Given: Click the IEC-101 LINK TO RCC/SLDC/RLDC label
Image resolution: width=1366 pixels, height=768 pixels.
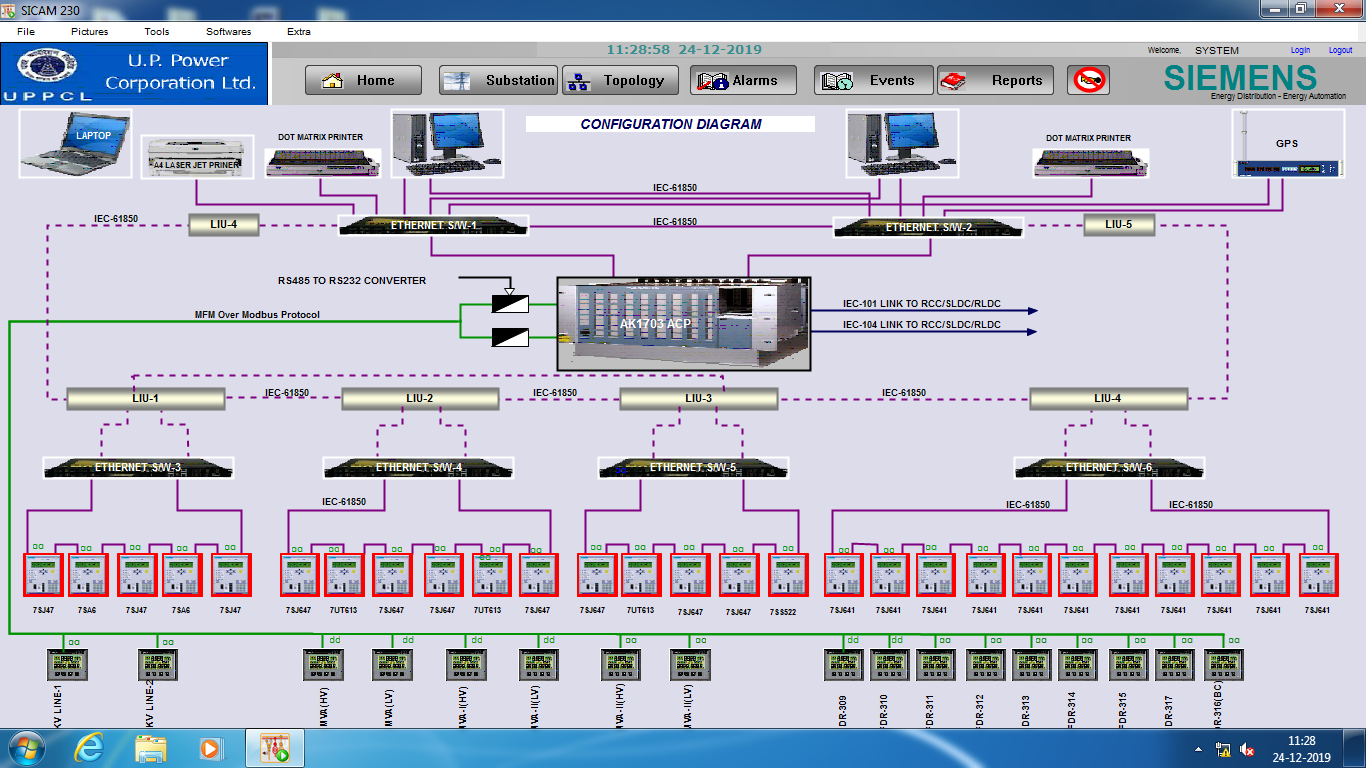Looking at the screenshot, I should point(921,304).
